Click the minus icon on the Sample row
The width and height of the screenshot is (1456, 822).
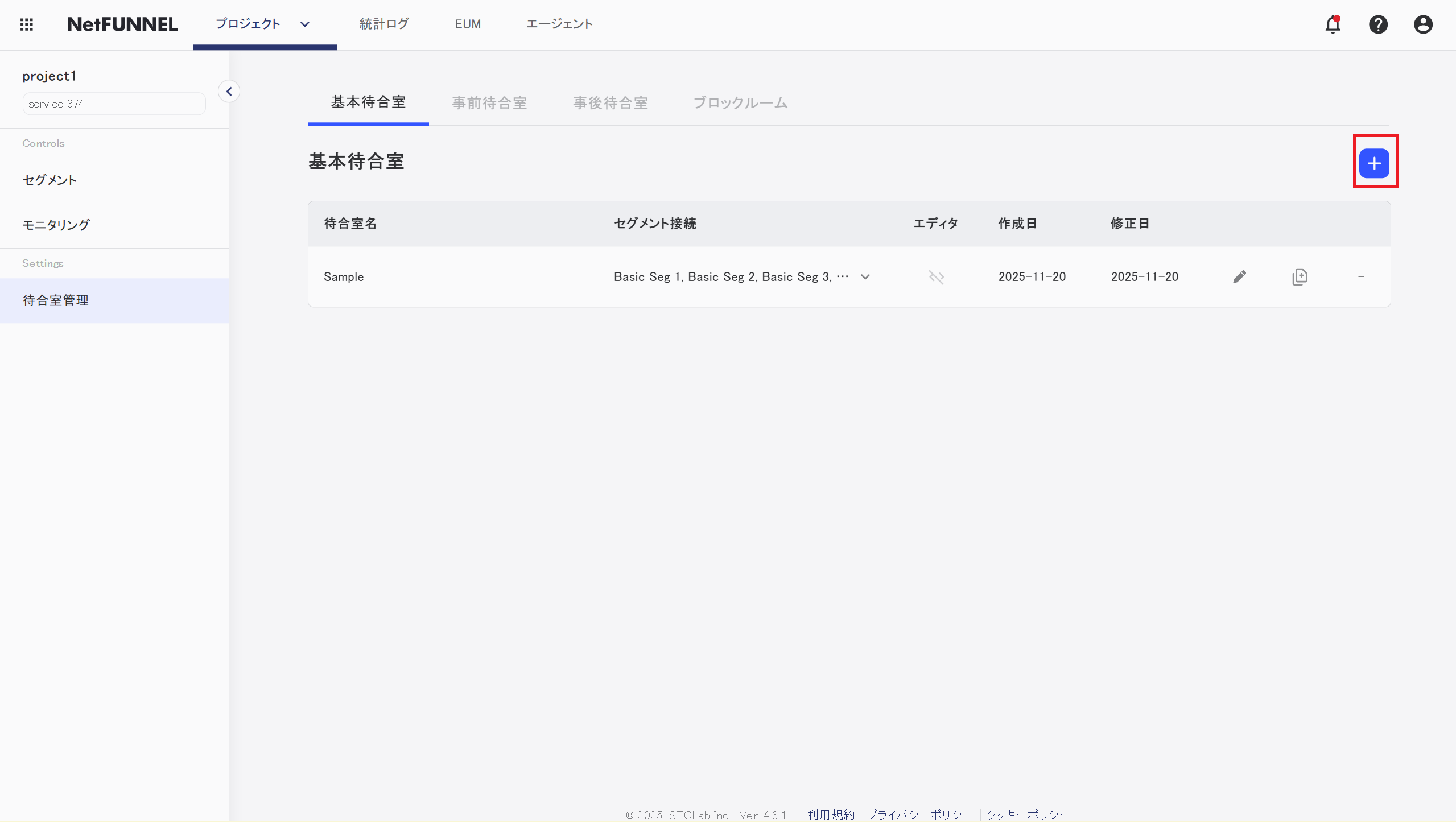click(x=1361, y=276)
